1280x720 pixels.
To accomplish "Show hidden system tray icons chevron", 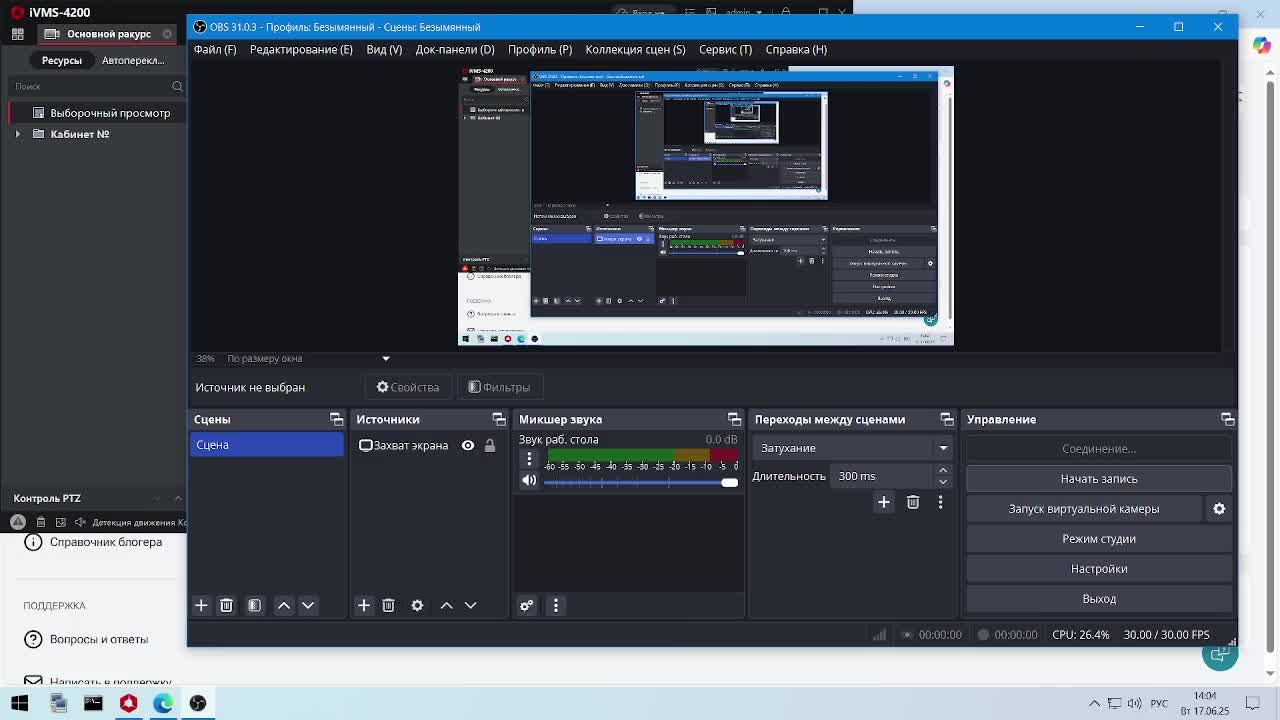I will click(1094, 703).
